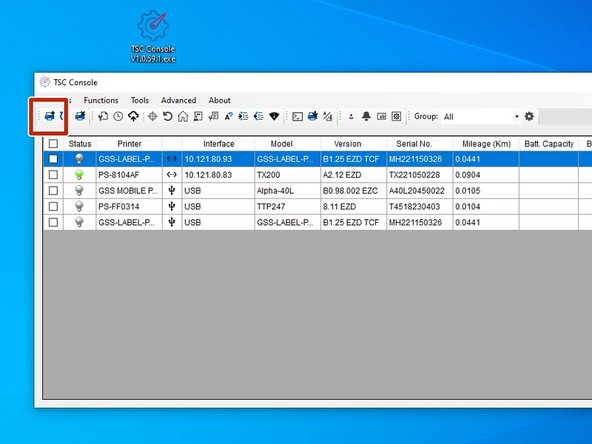
Task: Click the Model column header
Action: pos(281,144)
